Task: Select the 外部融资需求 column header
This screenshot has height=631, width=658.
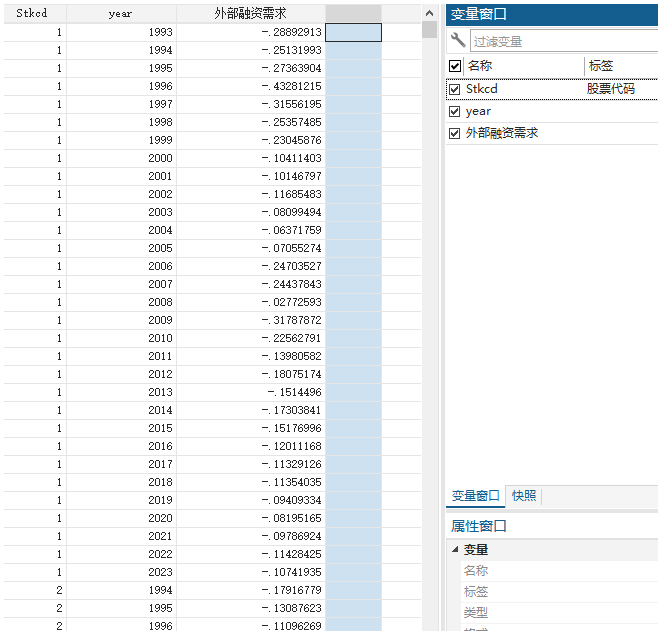Action: [x=251, y=13]
